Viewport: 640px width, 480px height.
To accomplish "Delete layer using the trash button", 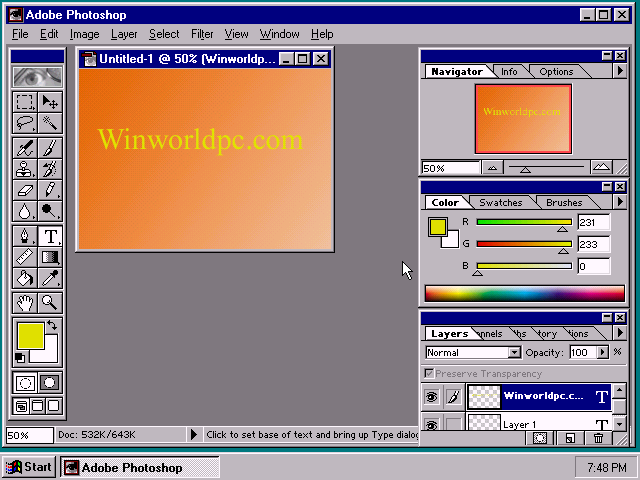I will click(598, 438).
